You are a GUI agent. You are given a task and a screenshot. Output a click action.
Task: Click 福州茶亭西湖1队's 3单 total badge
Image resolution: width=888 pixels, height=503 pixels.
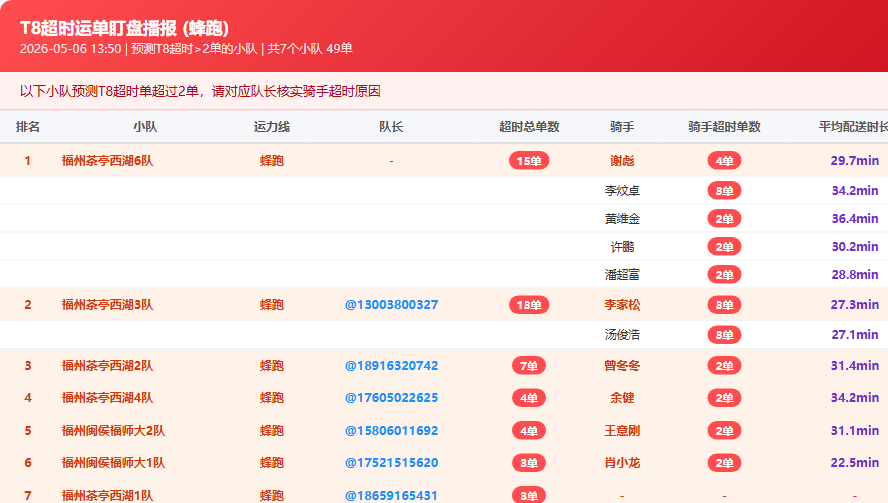pos(529,495)
